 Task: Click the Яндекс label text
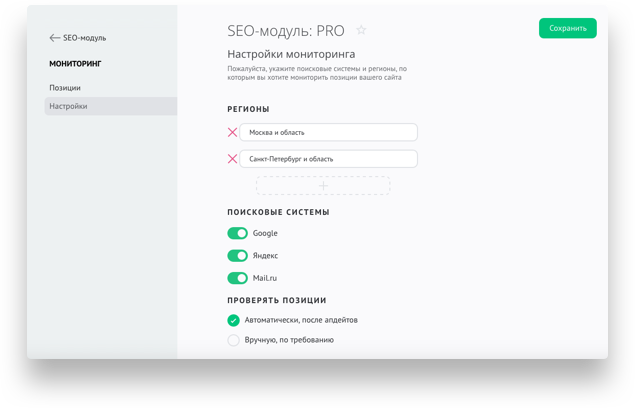coord(265,256)
